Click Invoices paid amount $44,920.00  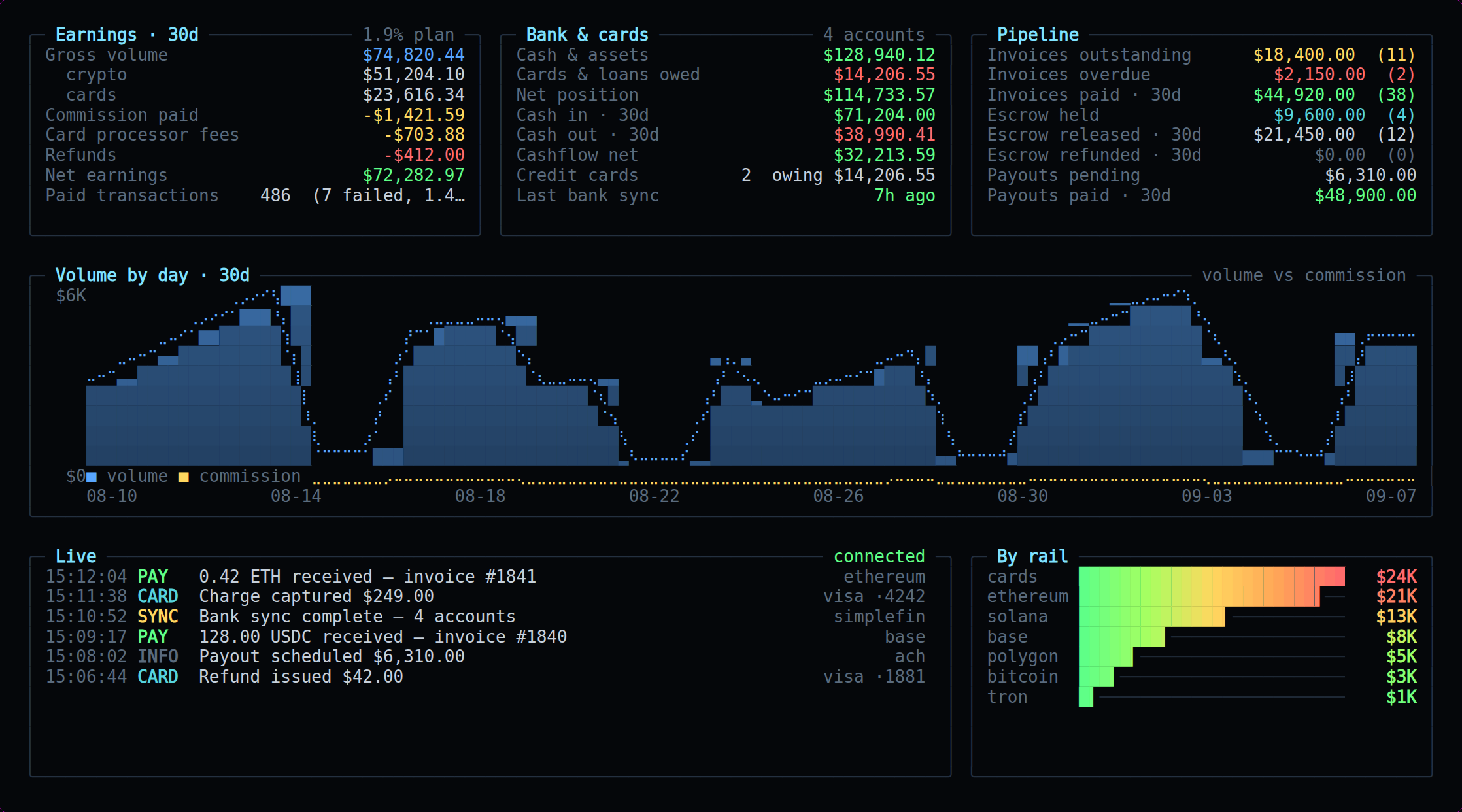tap(1304, 95)
